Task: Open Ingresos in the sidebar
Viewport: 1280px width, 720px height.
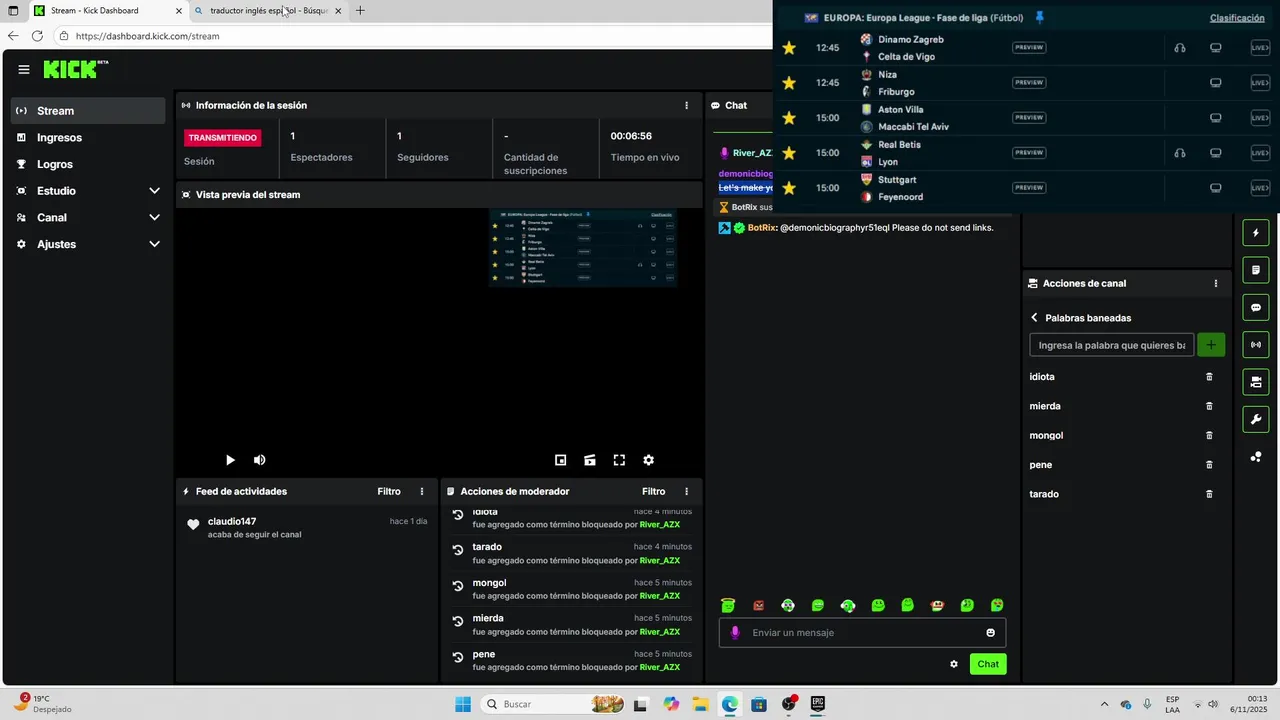Action: click(88, 138)
